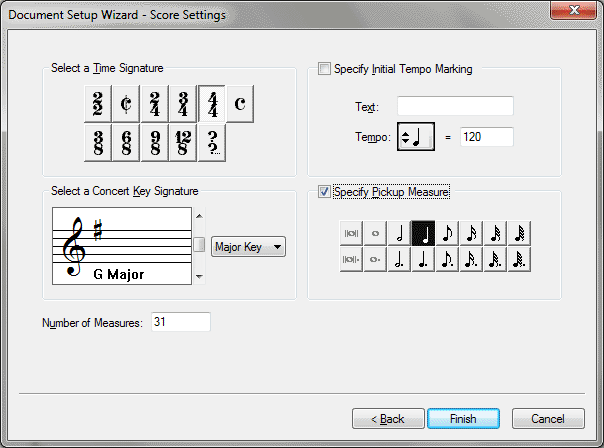Open the Major Key dropdown
This screenshot has width=604, height=448.
pyautogui.click(x=249, y=246)
